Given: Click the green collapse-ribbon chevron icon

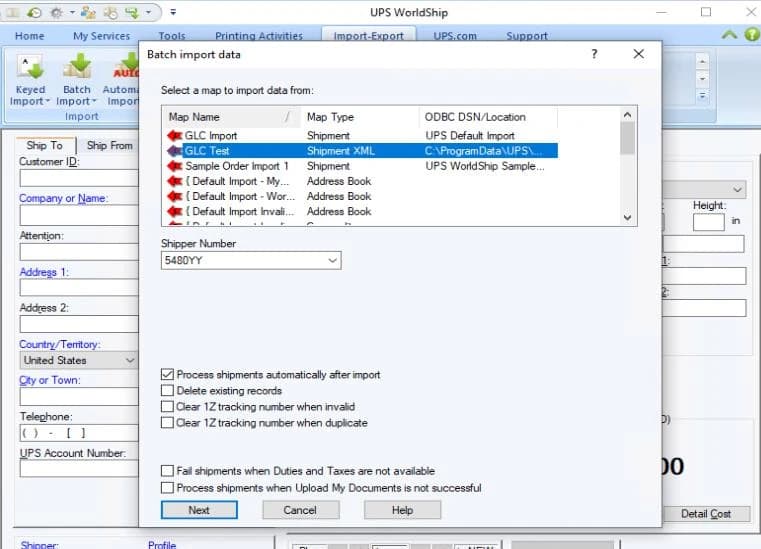Looking at the screenshot, I should pos(729,34).
